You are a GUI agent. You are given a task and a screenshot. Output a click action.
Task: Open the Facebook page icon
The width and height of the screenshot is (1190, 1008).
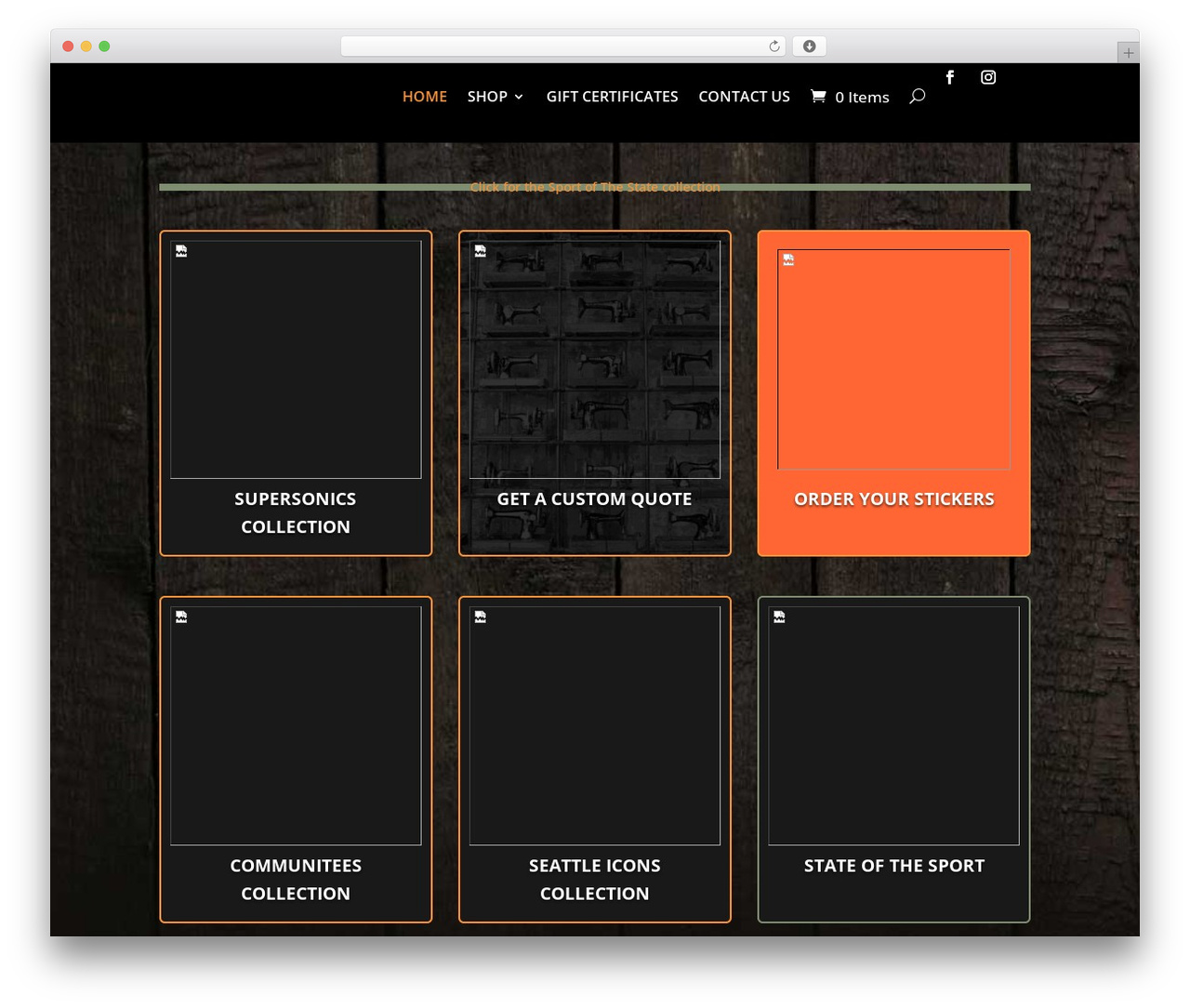(949, 77)
